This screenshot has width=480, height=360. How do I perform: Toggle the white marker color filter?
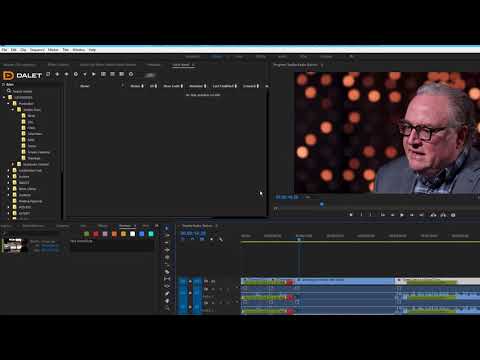coord(133,234)
